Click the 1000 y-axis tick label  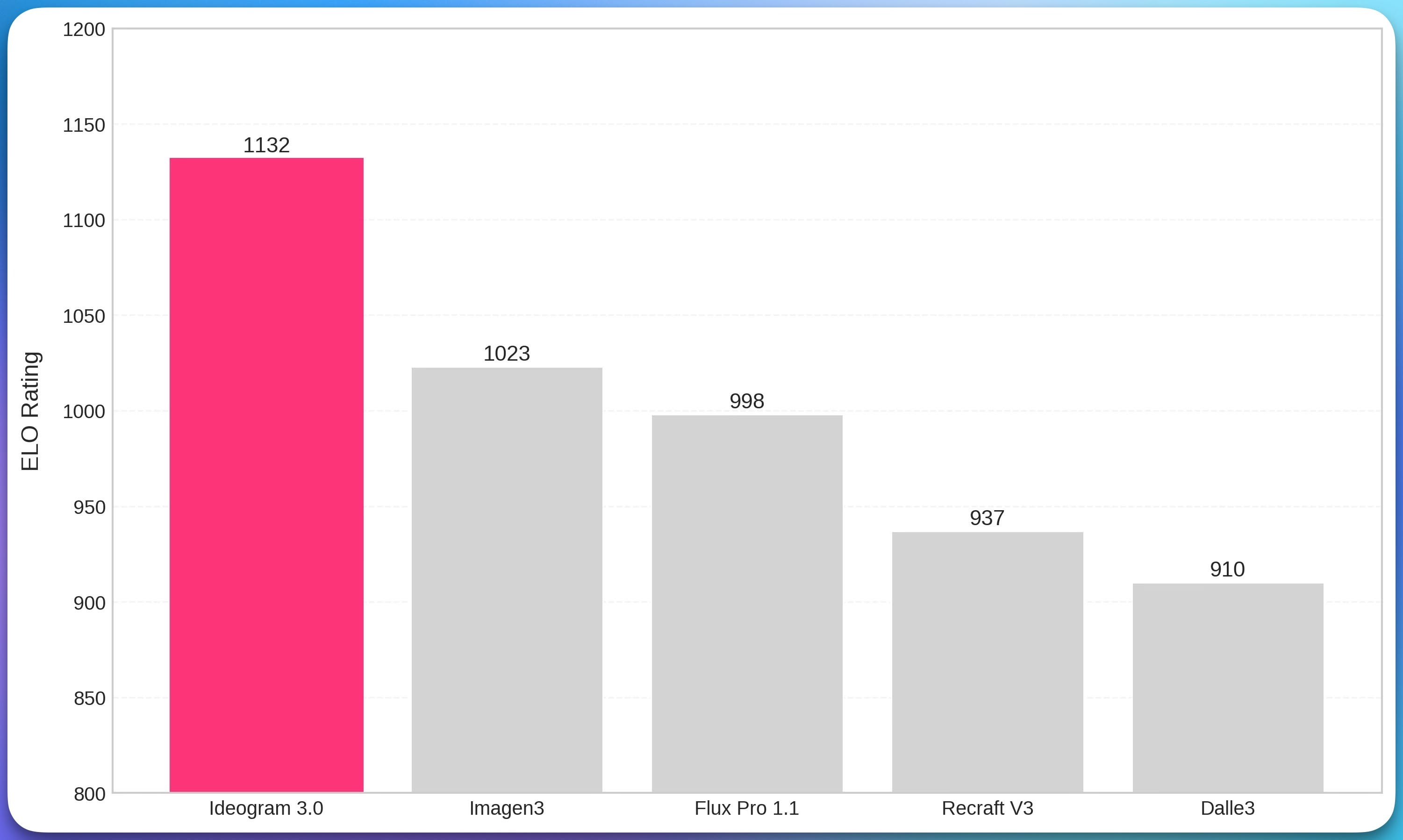tap(84, 412)
